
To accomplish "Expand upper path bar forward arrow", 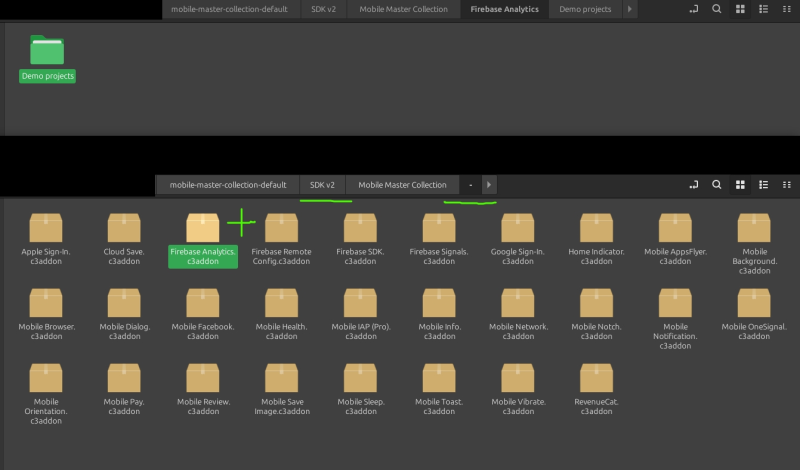I will pyautogui.click(x=630, y=9).
